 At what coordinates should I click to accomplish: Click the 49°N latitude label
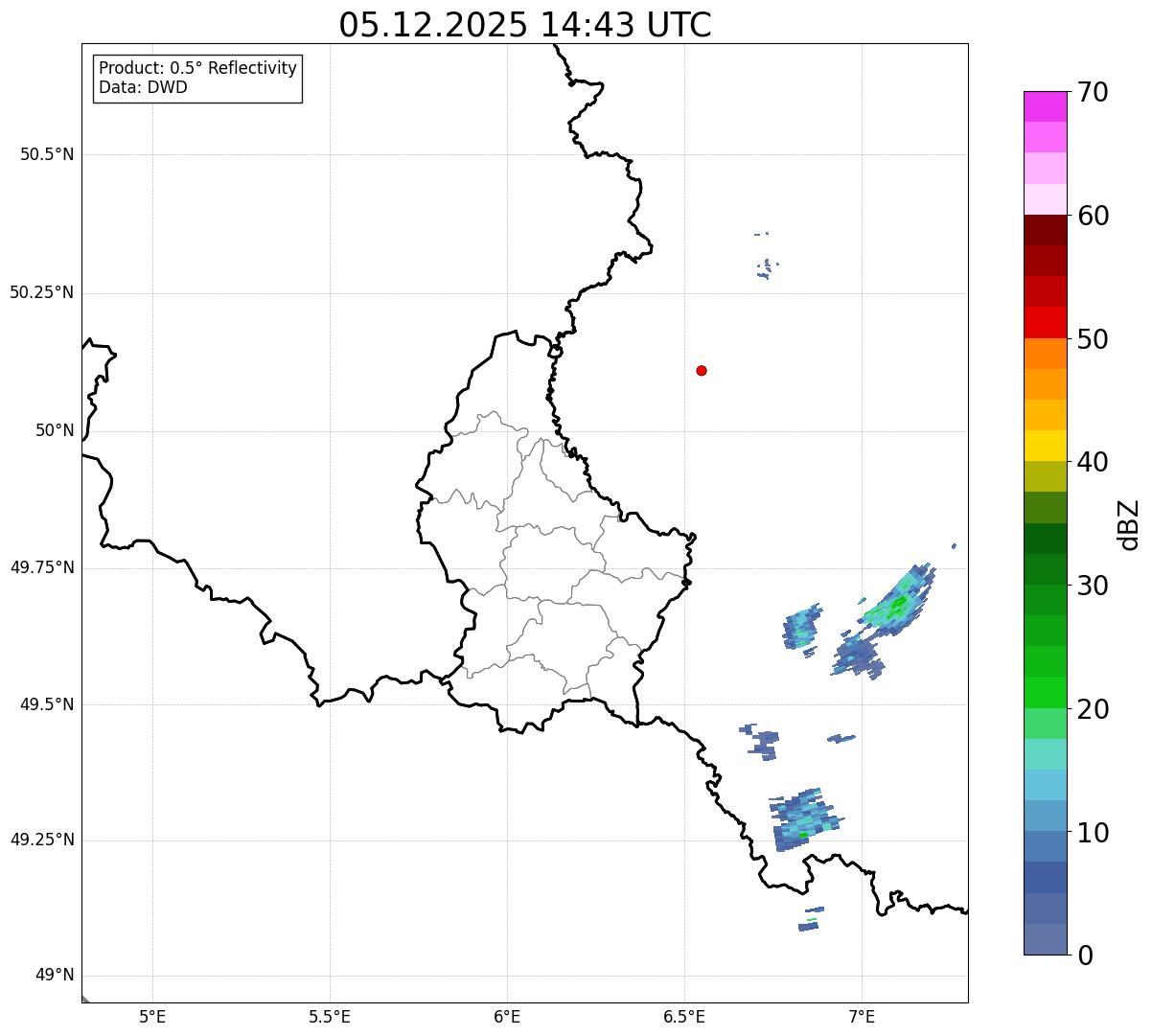pos(56,976)
